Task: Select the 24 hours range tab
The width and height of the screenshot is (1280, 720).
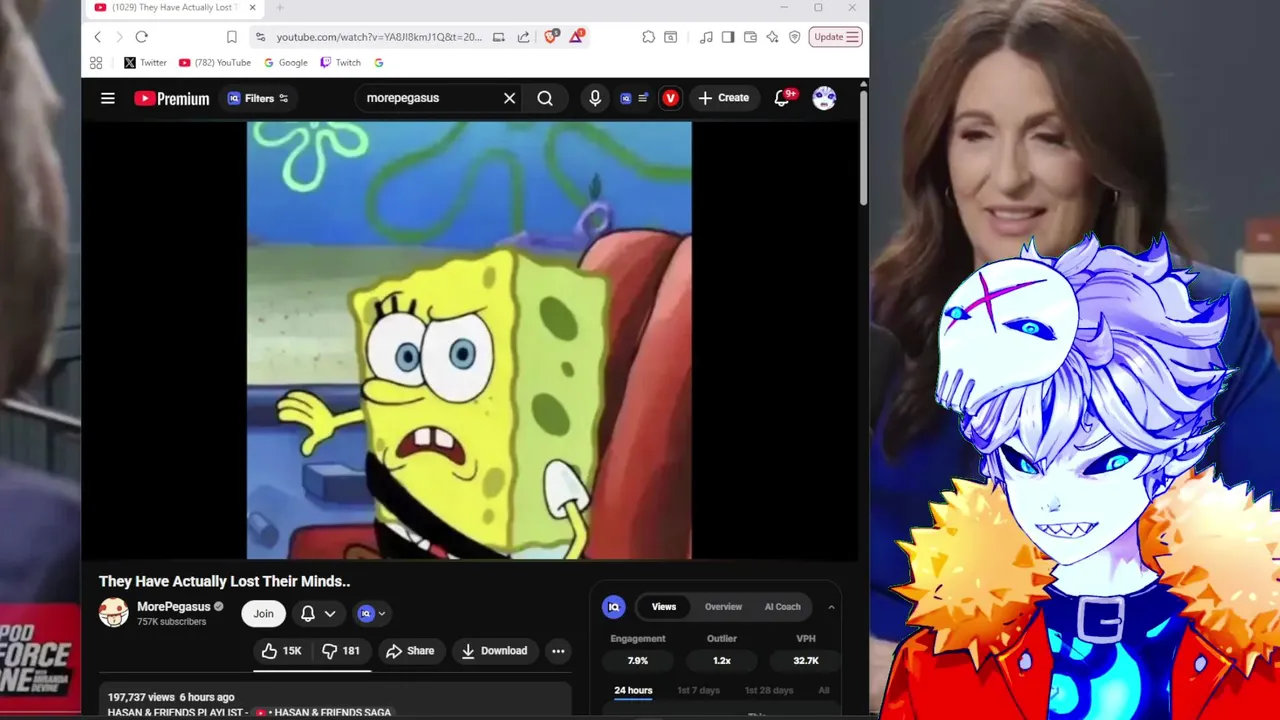Action: pyautogui.click(x=633, y=691)
